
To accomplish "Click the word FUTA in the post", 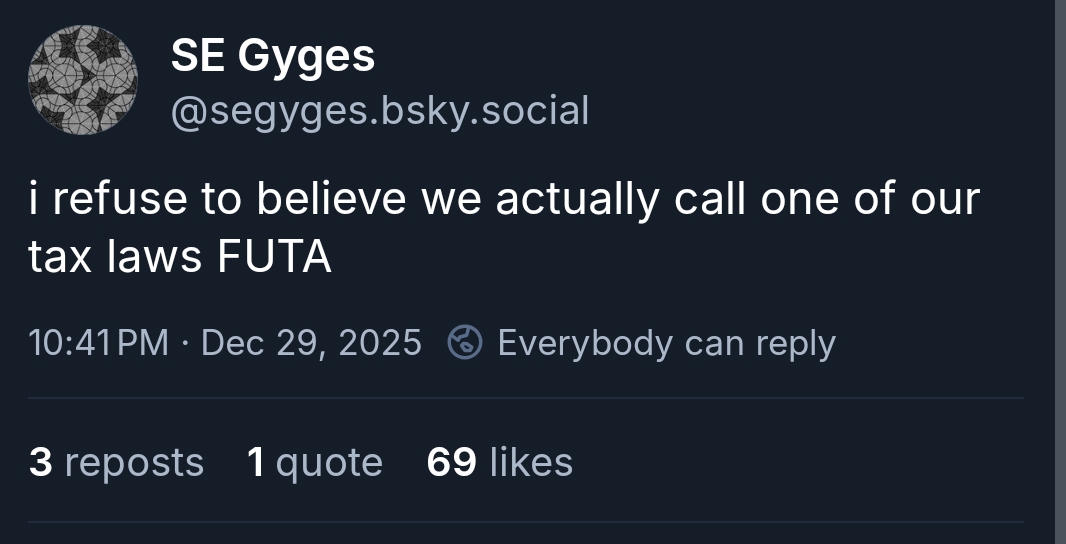I will click(x=274, y=258).
